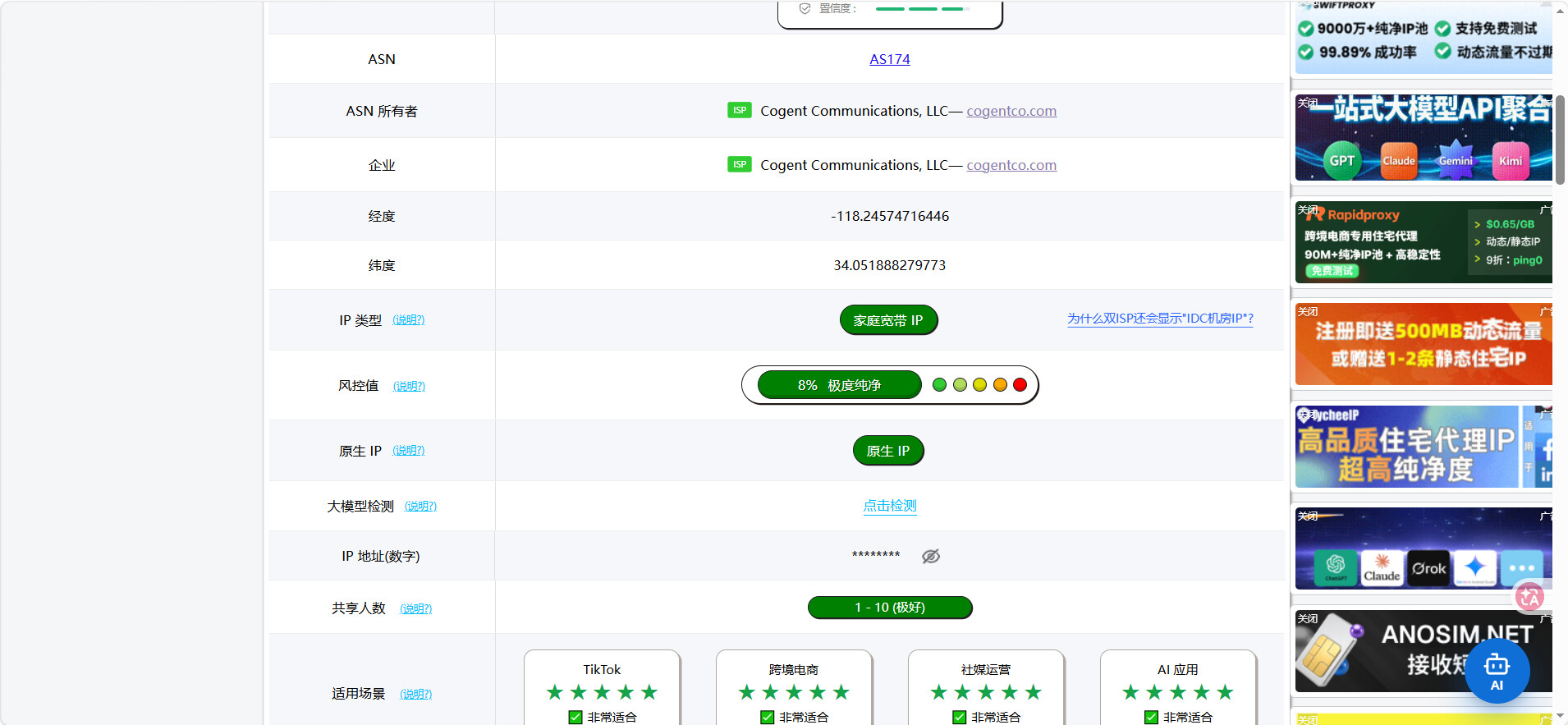
Task: Open the LycheeIP 高品质住宅代理IP ad banner
Action: [x=1424, y=447]
